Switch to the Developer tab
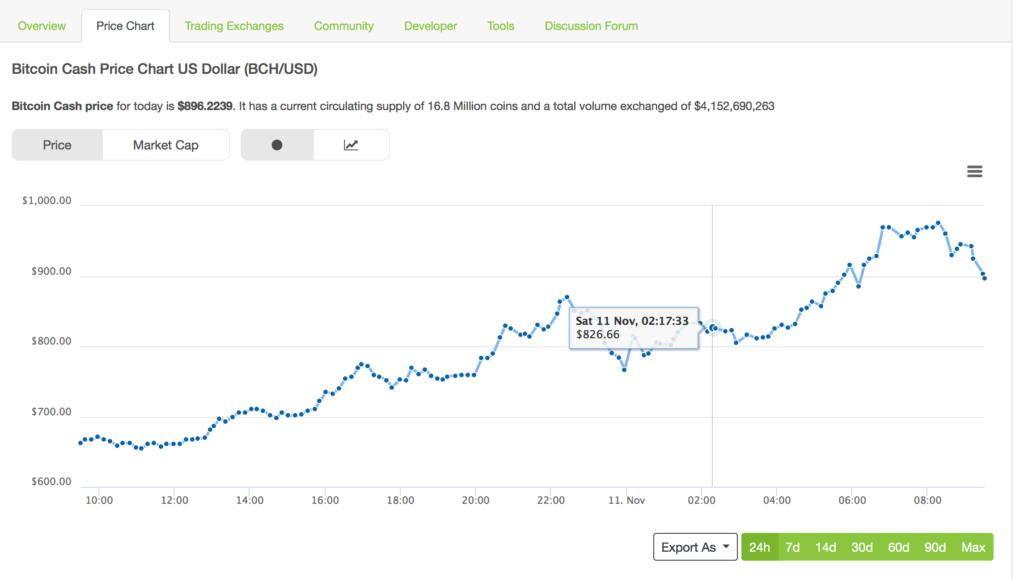The width and height of the screenshot is (1024, 579). pos(431,25)
